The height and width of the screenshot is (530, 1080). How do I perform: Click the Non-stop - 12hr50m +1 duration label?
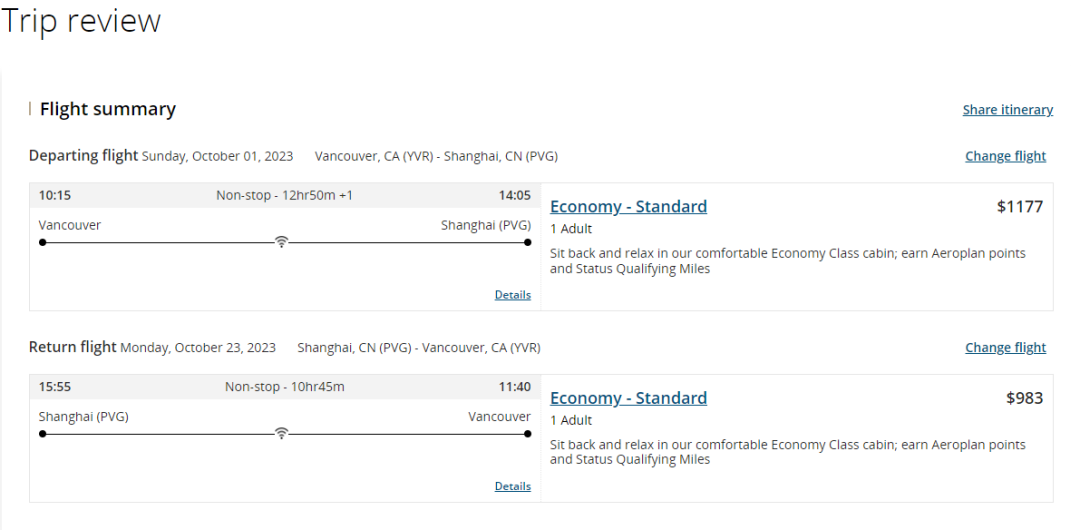284,195
